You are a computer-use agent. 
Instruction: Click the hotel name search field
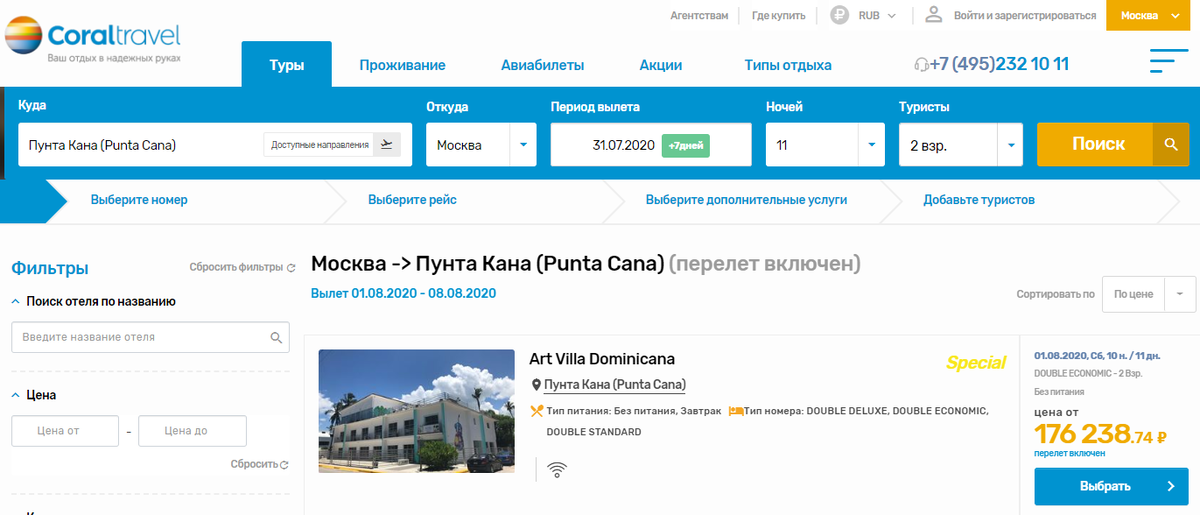[150, 337]
